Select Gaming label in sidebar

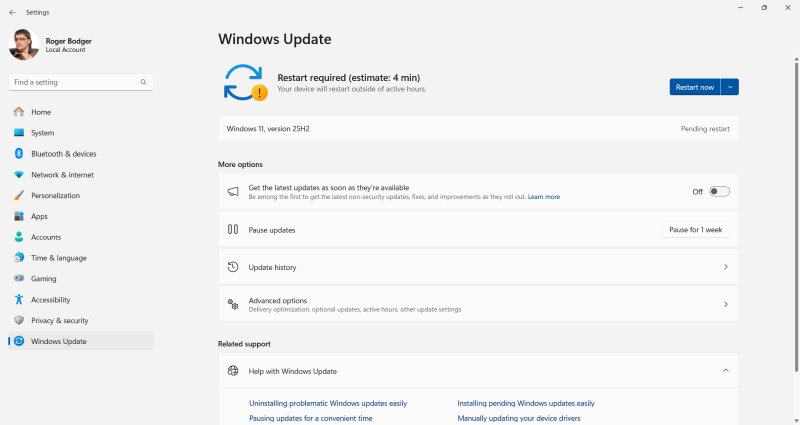click(43, 279)
